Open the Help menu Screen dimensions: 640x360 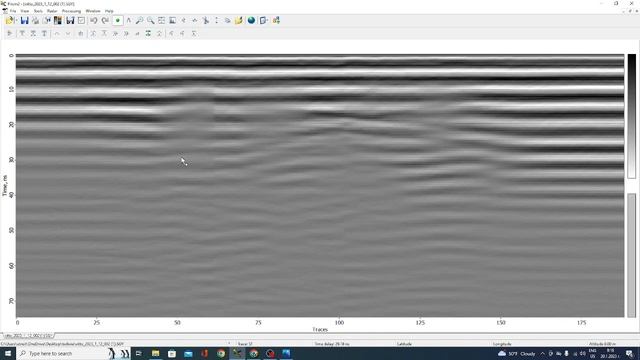pos(109,11)
